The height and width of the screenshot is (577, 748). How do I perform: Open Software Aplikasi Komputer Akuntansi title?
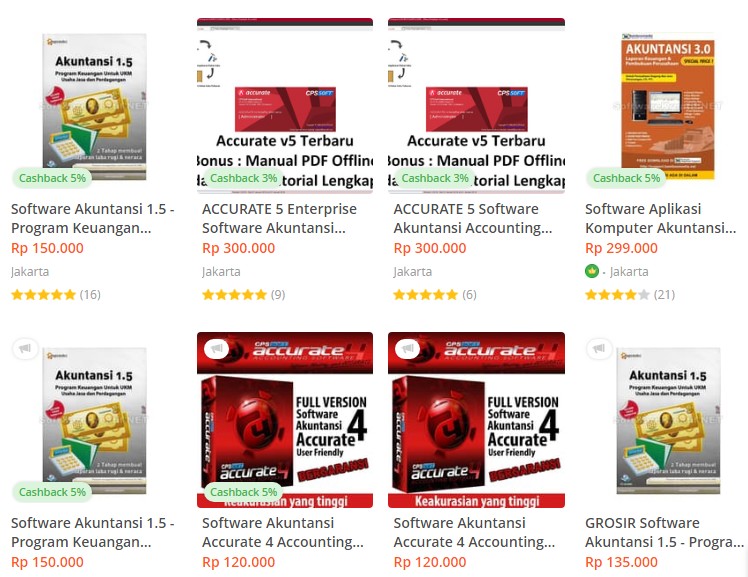[x=661, y=218]
